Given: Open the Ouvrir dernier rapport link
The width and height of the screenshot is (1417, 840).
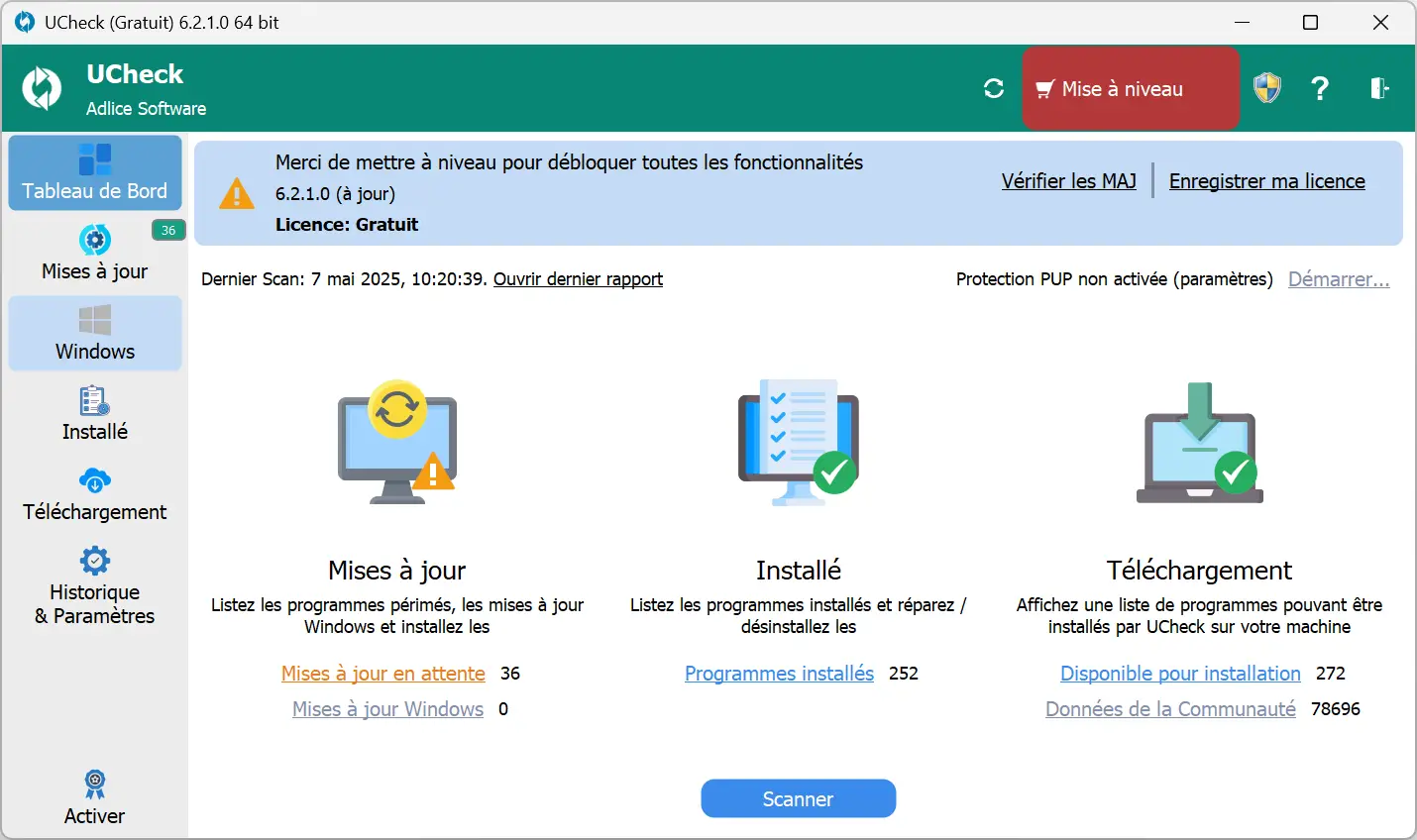Looking at the screenshot, I should (578, 279).
